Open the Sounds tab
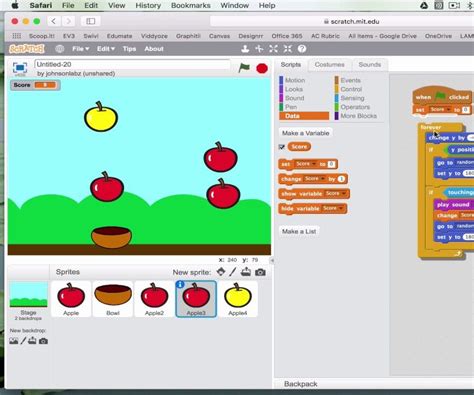The image size is (474, 395). [x=370, y=65]
